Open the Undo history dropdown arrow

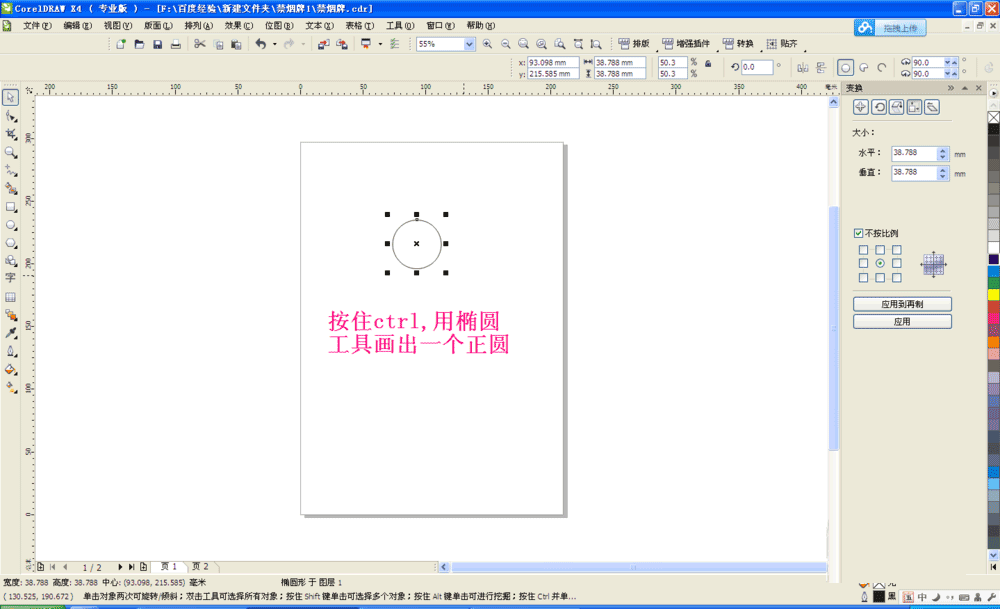274,44
